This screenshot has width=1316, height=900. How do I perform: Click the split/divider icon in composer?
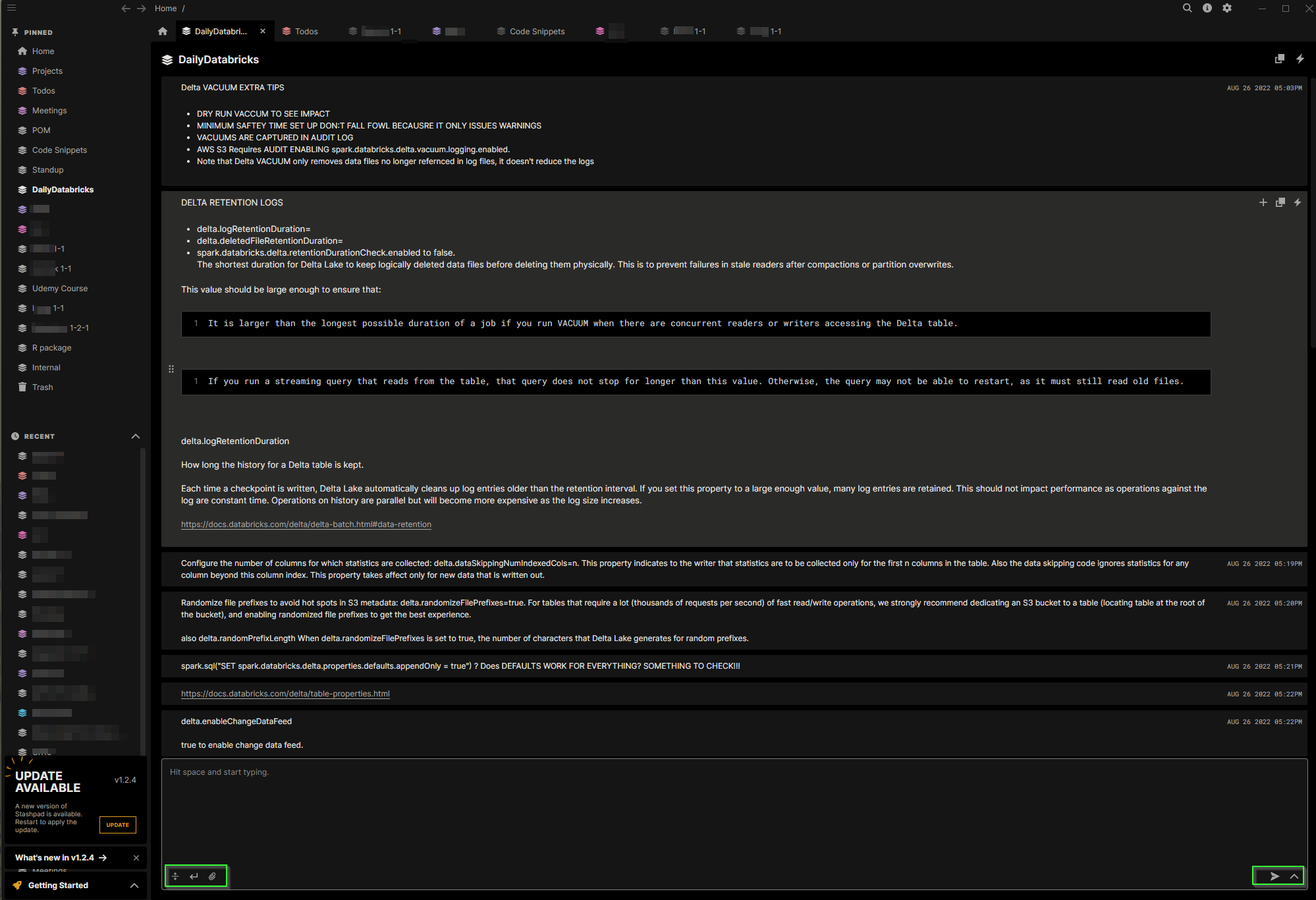pos(175,876)
